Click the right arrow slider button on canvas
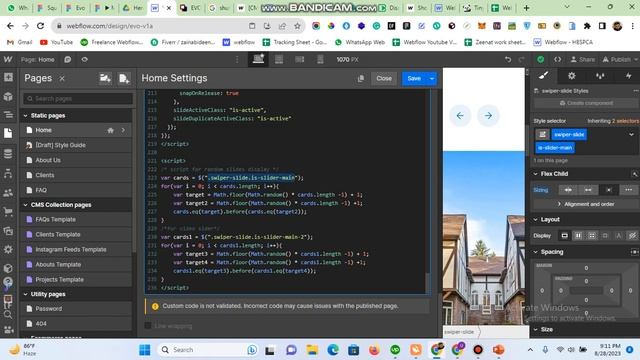 click(x=488, y=116)
